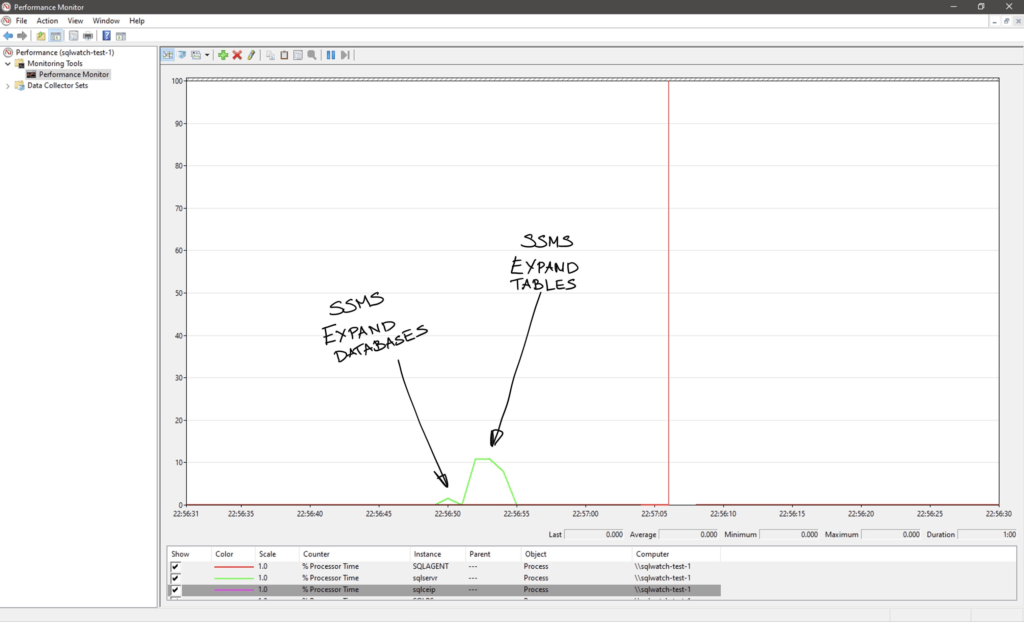This screenshot has height=622, width=1024.
Task: Click the Change Graph Type icon
Action: pyautogui.click(x=196, y=55)
